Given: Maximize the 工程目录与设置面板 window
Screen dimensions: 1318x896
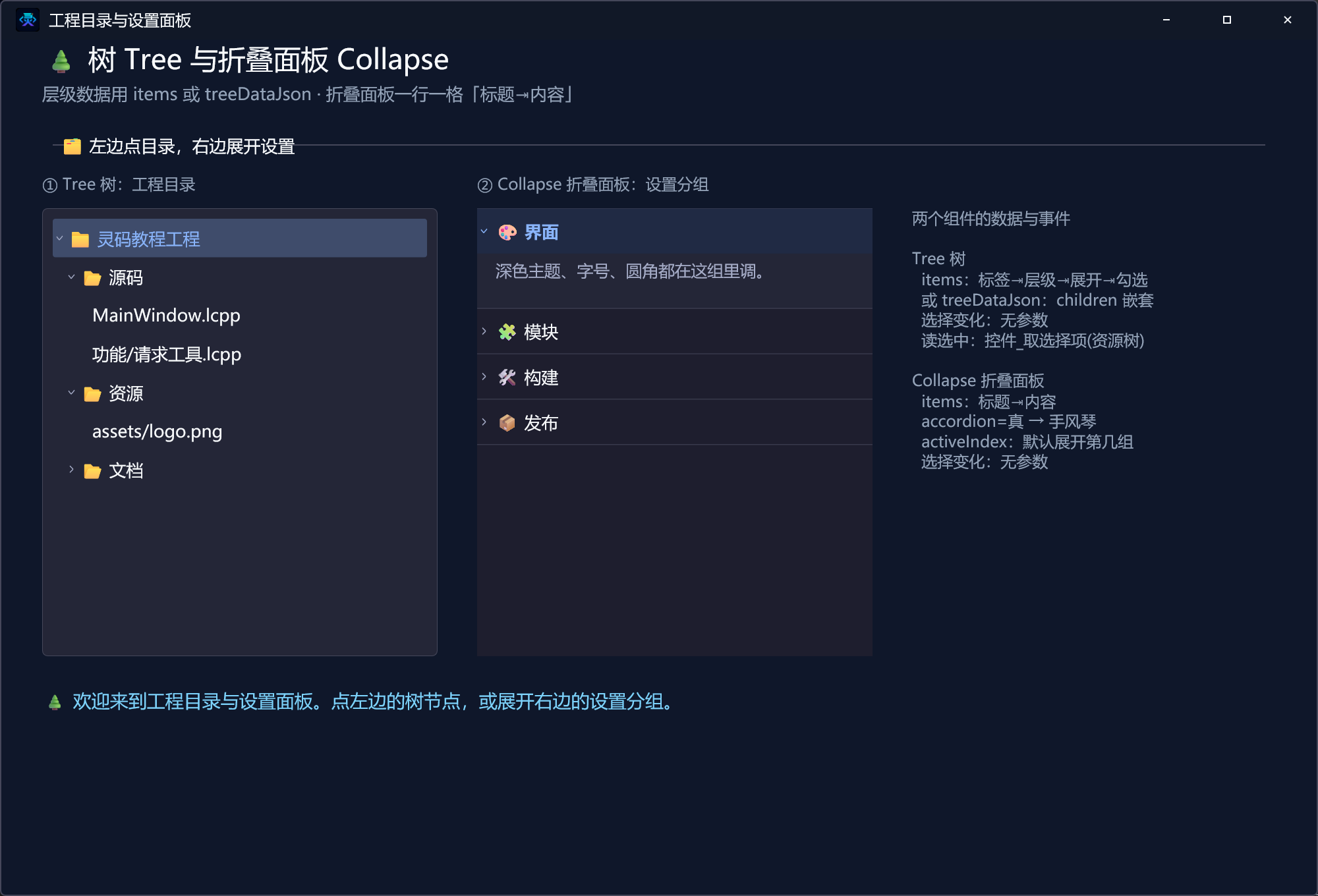Looking at the screenshot, I should [x=1227, y=20].
